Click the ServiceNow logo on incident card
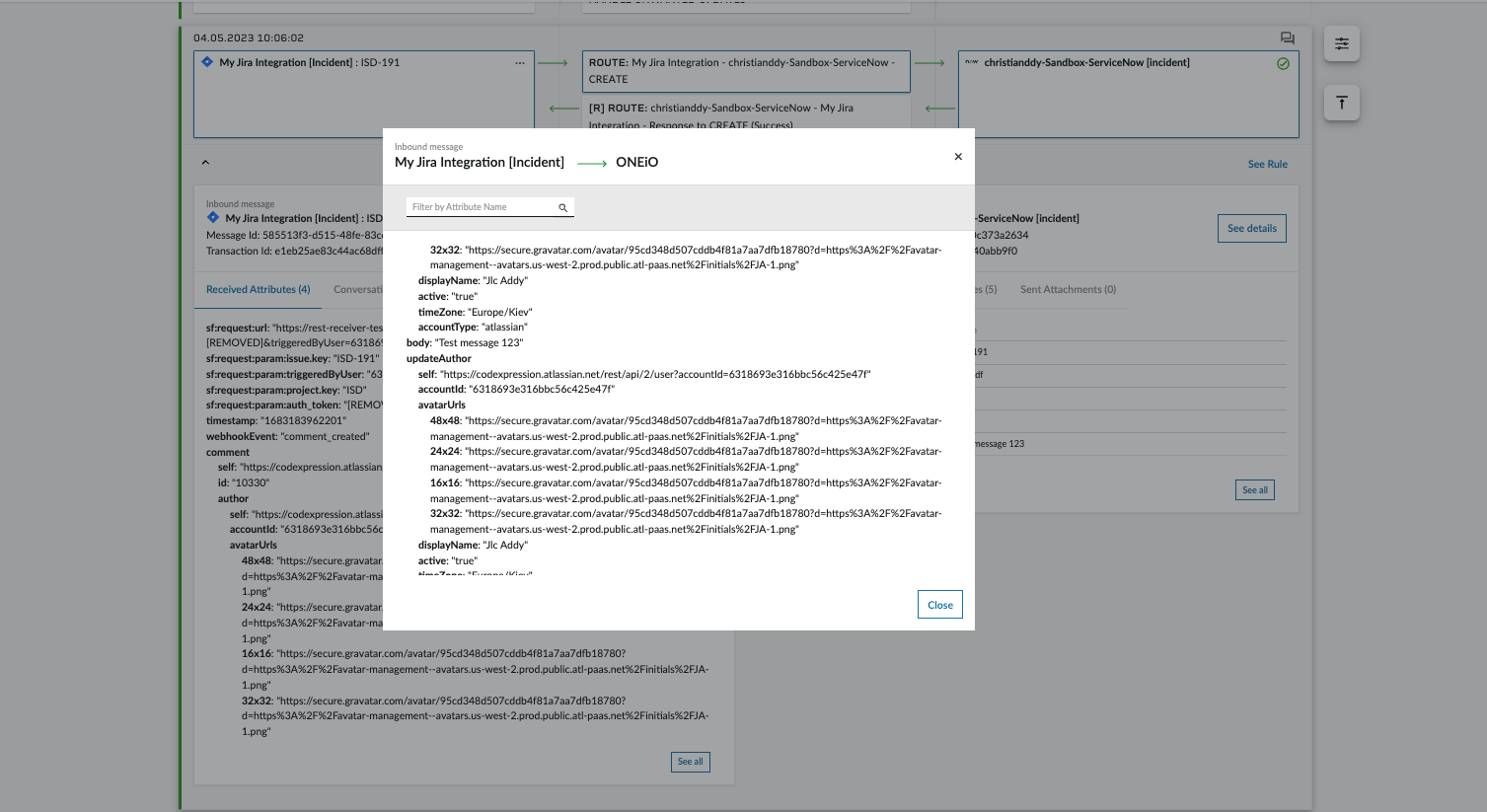The height and width of the screenshot is (812, 1487). 972,62
